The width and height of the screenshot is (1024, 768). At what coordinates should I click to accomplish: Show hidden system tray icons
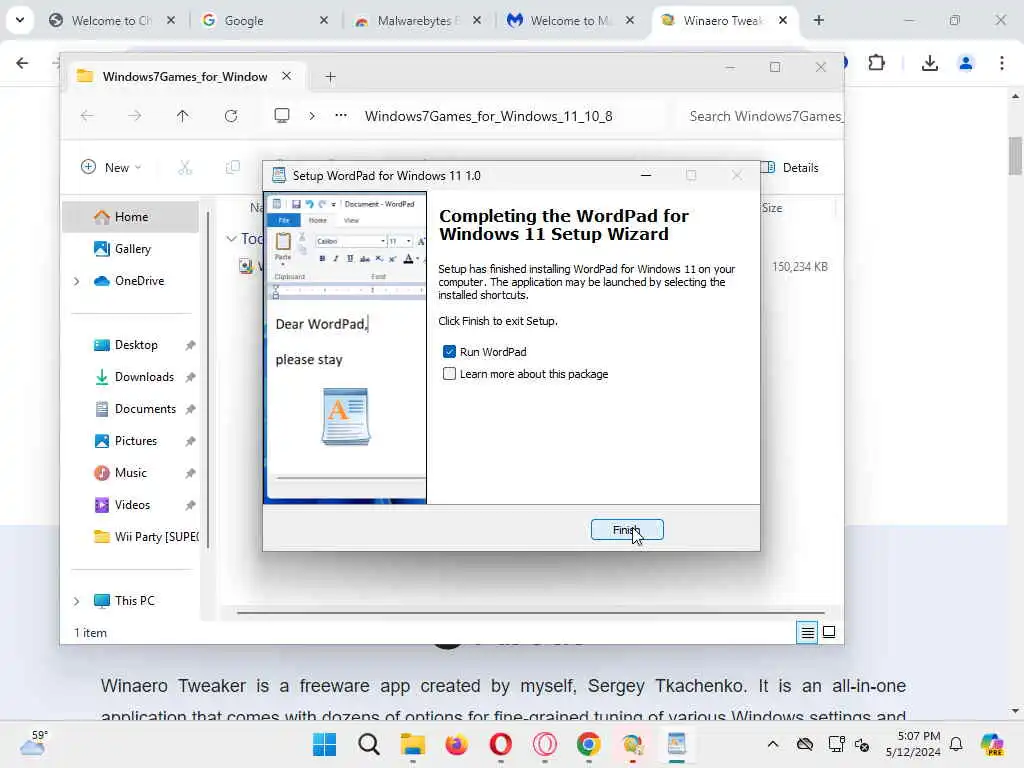click(x=773, y=744)
